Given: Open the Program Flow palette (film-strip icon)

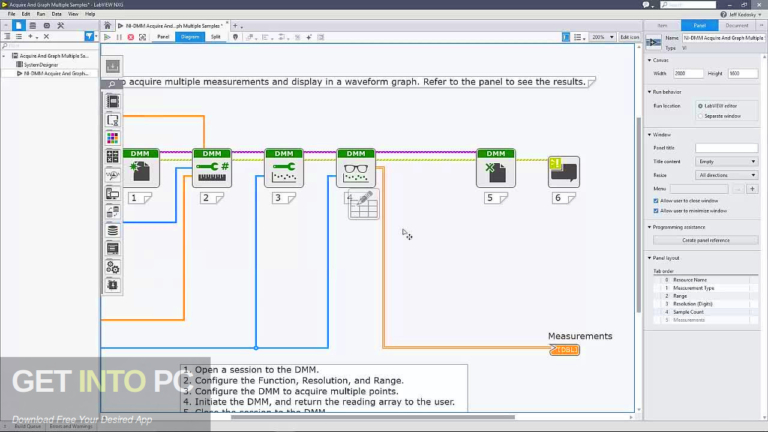Looking at the screenshot, I should click(x=113, y=101).
